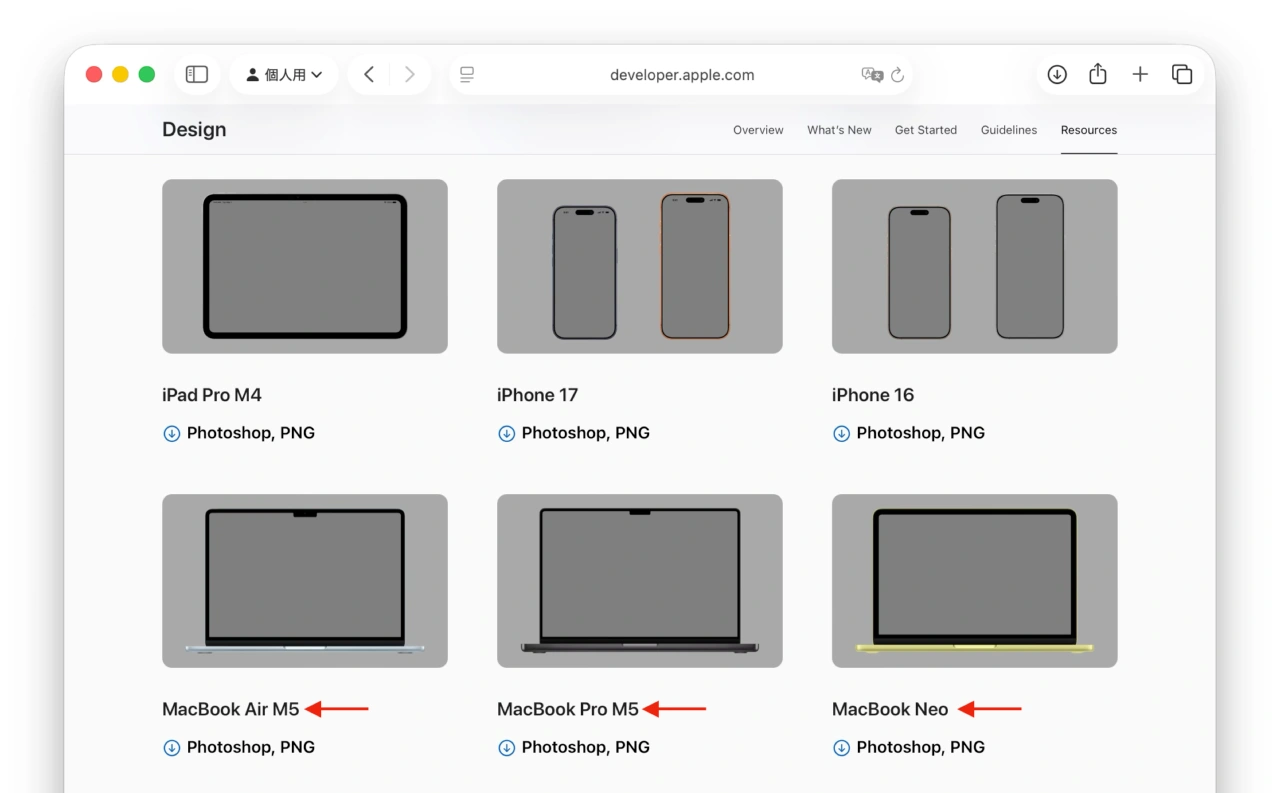
Task: Select the iPhone 16 preview thumbnail
Action: click(x=973, y=266)
